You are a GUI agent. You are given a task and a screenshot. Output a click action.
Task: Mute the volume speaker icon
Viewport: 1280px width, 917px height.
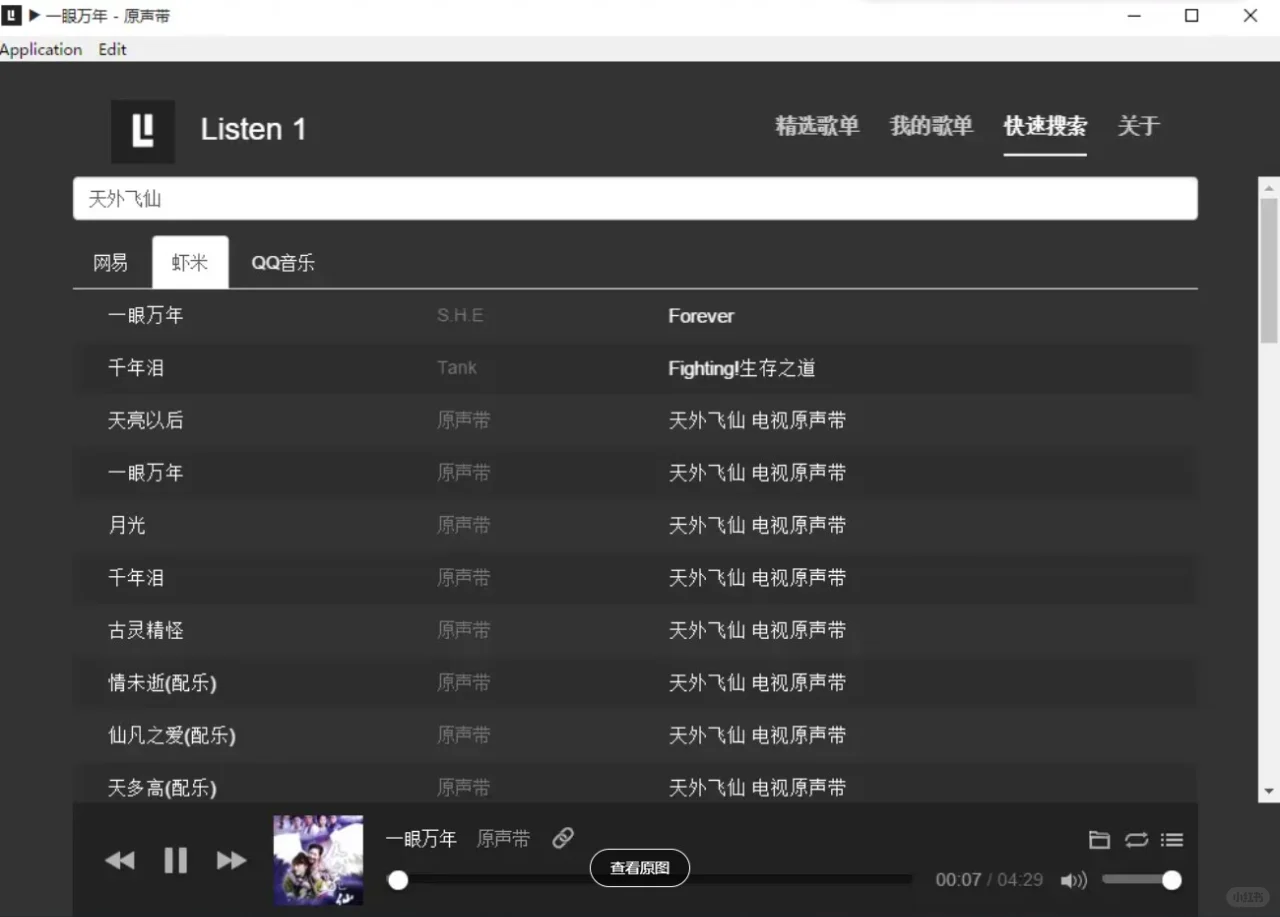pyautogui.click(x=1074, y=880)
